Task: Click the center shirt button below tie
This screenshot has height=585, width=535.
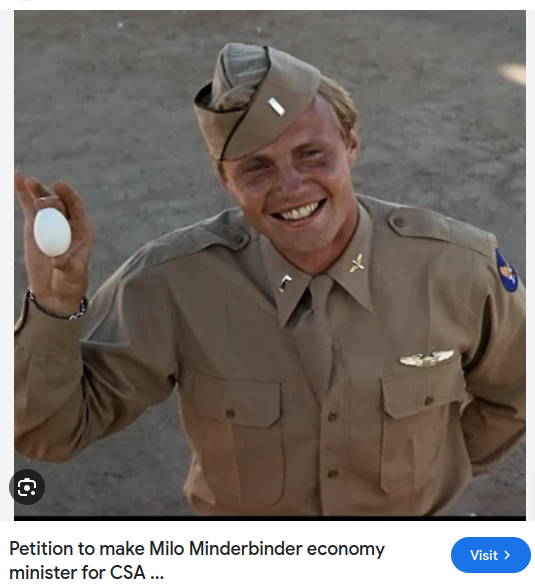Action: pyautogui.click(x=332, y=415)
